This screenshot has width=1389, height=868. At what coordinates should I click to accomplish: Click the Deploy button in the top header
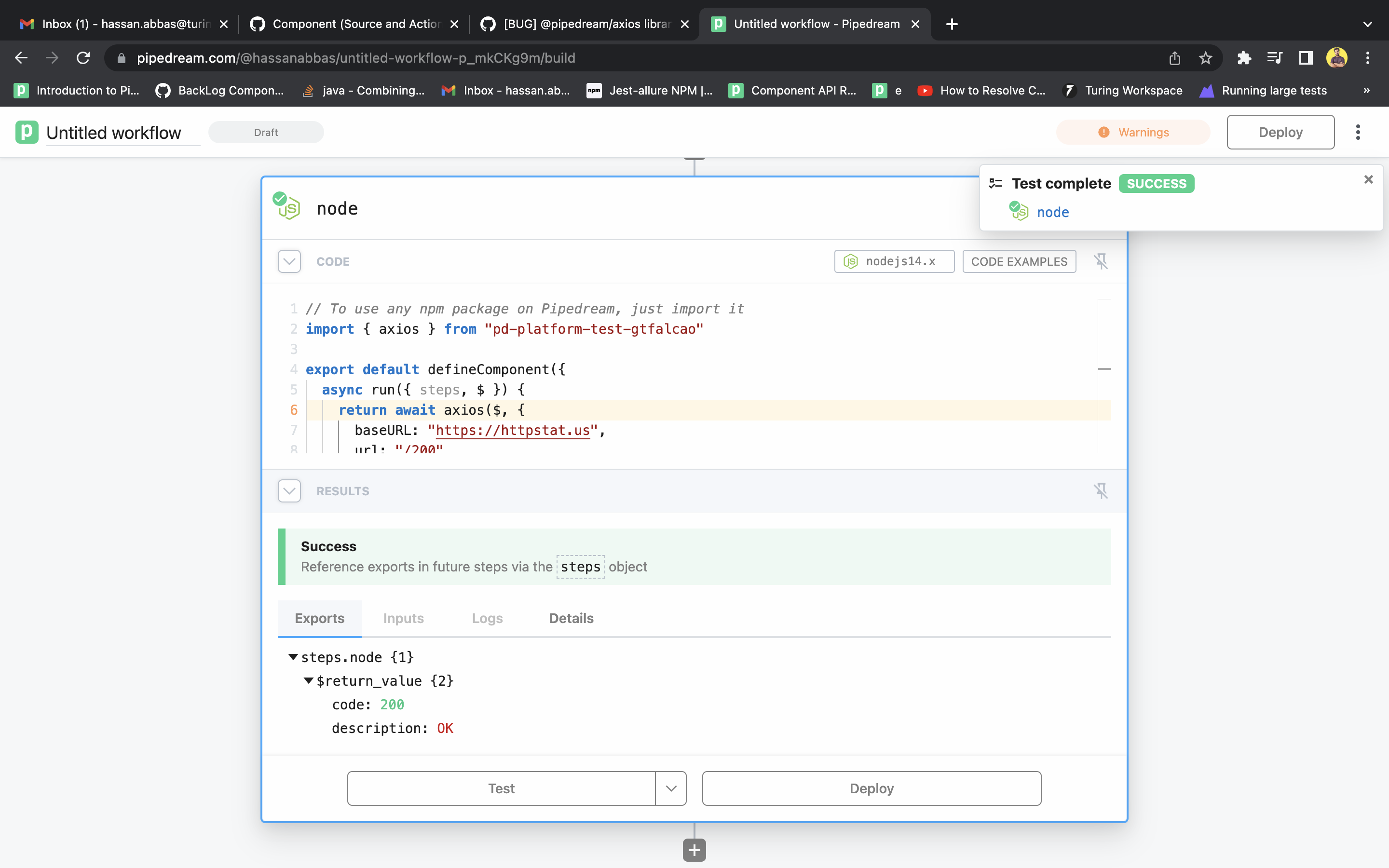(x=1280, y=132)
